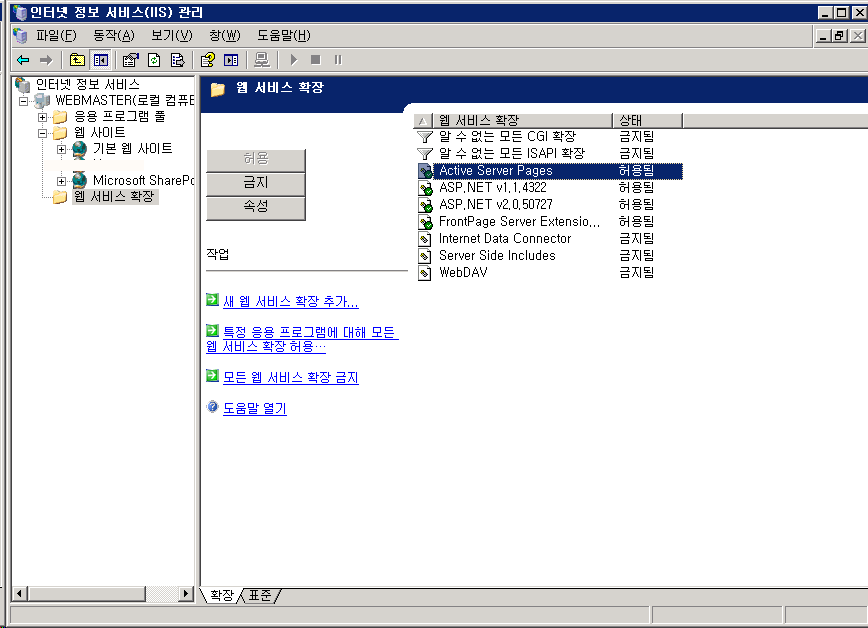The height and width of the screenshot is (628, 868).
Task: Click the 모든 웹 서비스 확장 금지 link
Action: click(291, 377)
